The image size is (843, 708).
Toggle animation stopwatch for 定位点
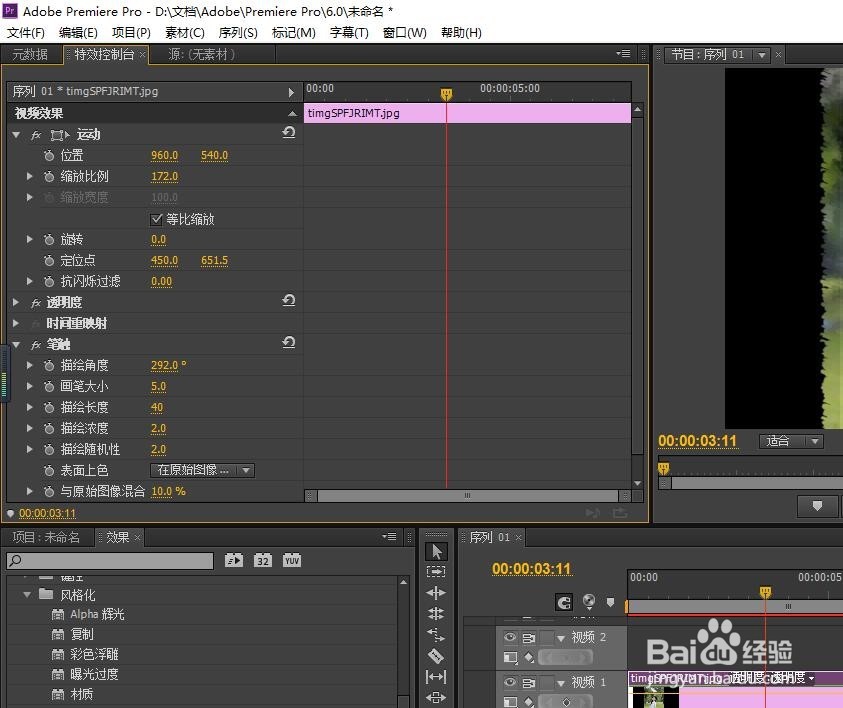pyautogui.click(x=49, y=260)
